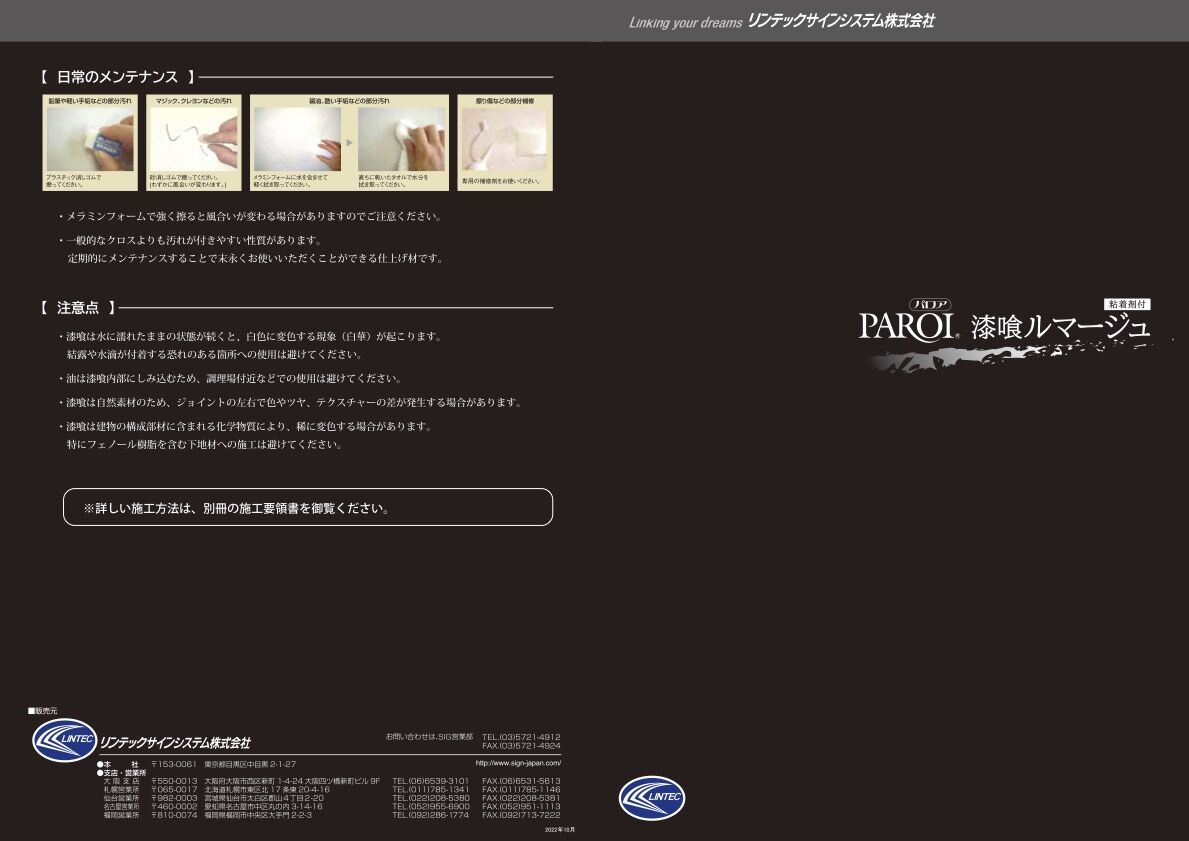
Task: Click the Sendai office TEL.(022)208-5380
Action: [431, 798]
